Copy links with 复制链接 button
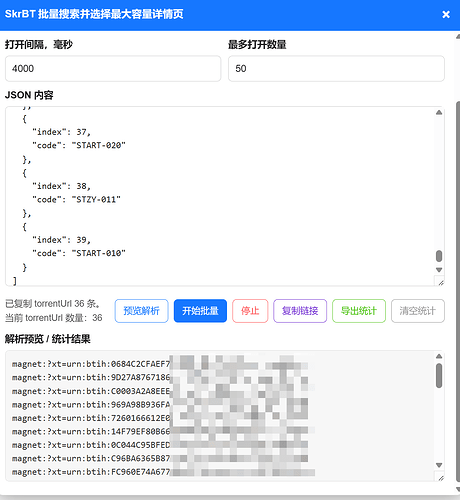Image resolution: width=460 pixels, height=500 pixels. [x=300, y=311]
